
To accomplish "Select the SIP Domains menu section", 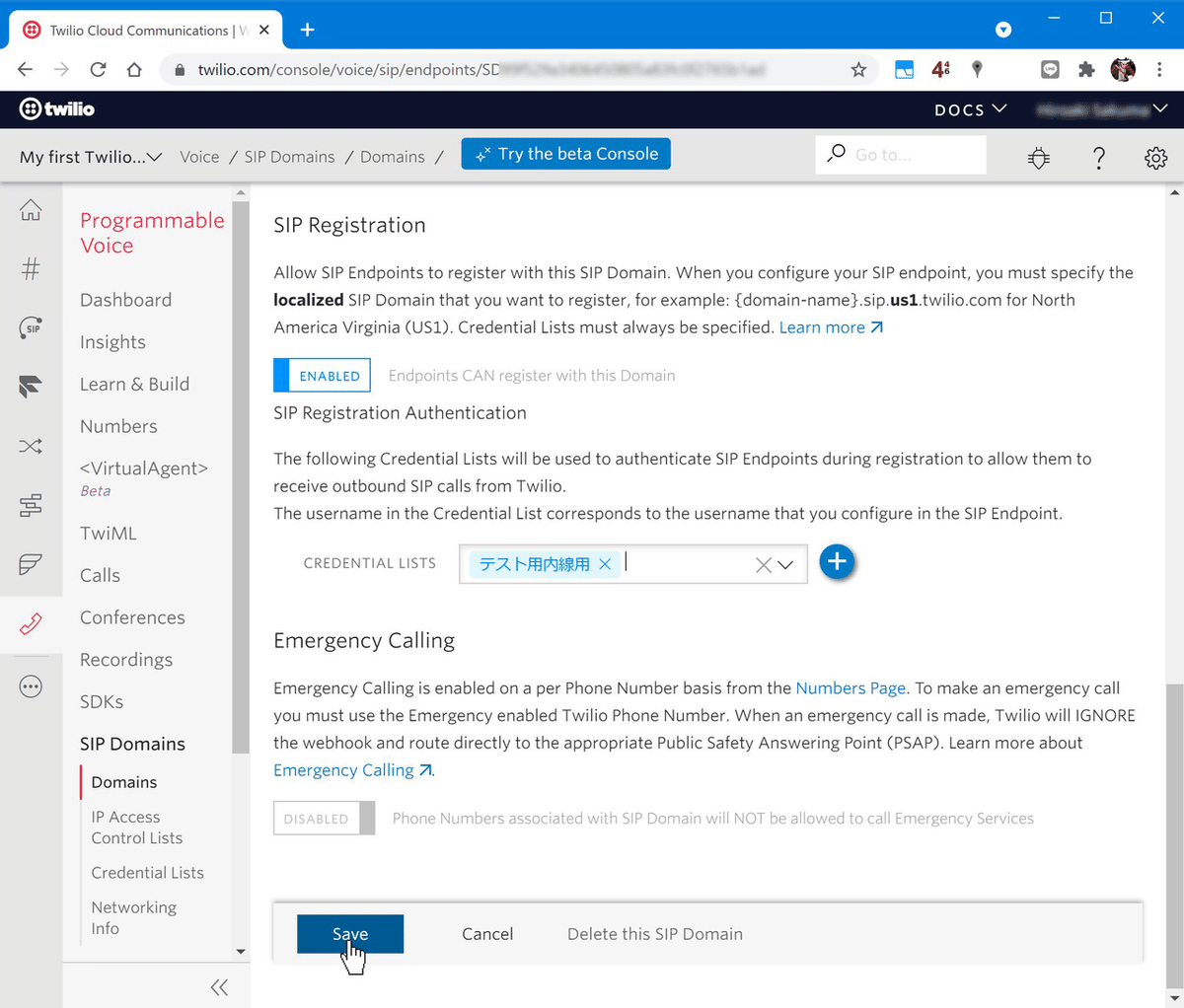I will click(132, 744).
